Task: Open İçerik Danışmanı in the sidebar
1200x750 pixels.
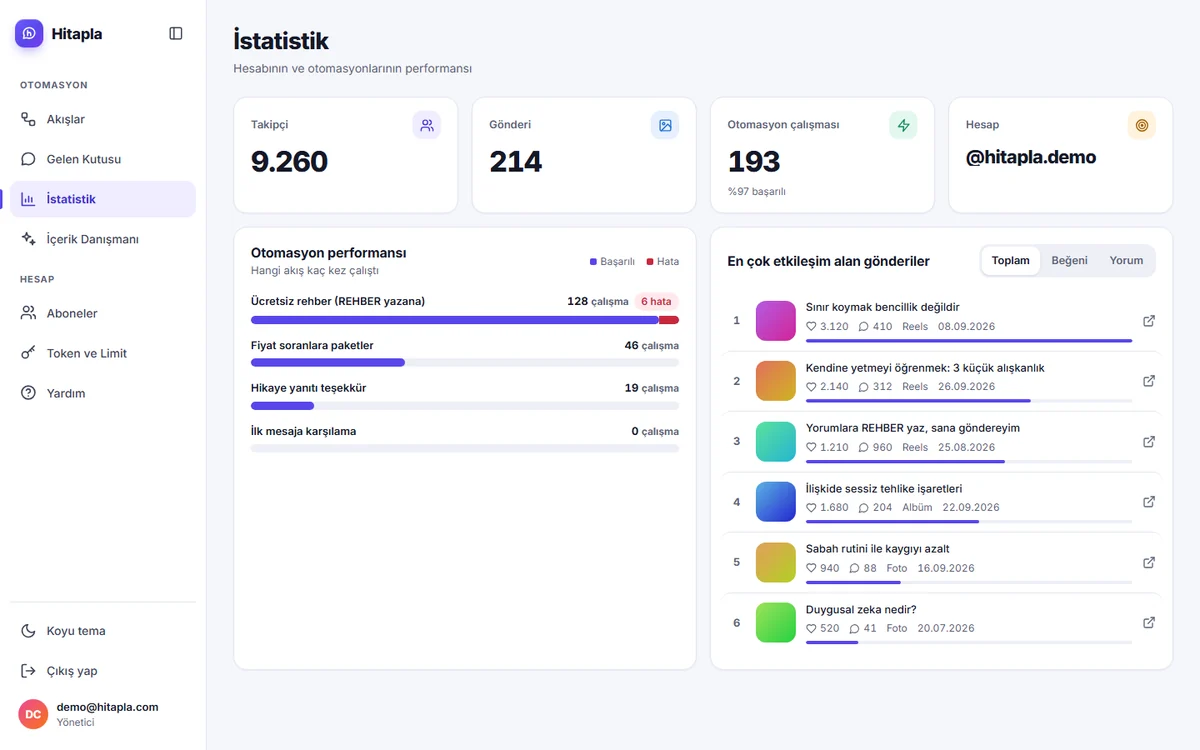Action: click(103, 239)
